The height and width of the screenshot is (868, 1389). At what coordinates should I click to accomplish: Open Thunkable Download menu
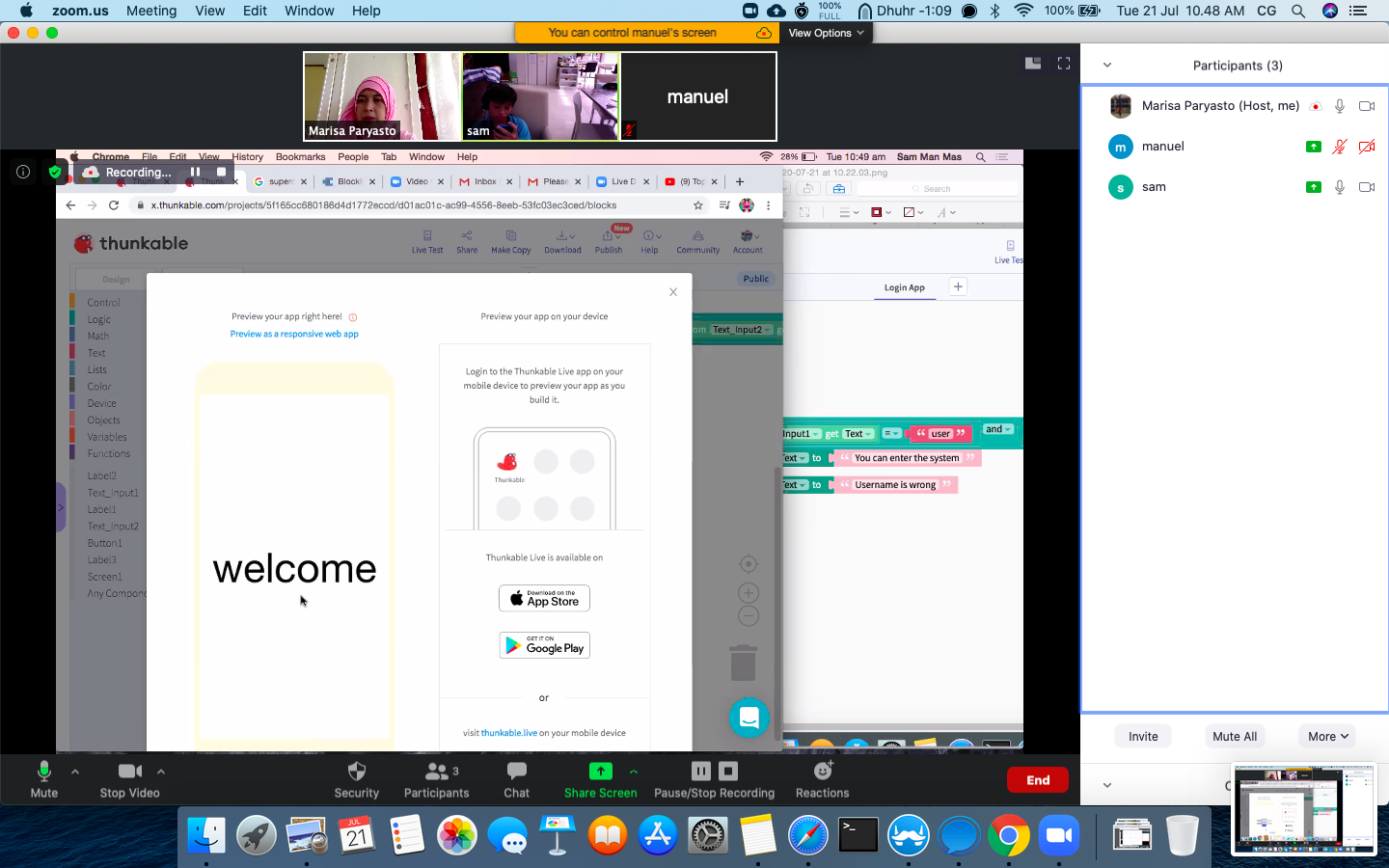562,241
